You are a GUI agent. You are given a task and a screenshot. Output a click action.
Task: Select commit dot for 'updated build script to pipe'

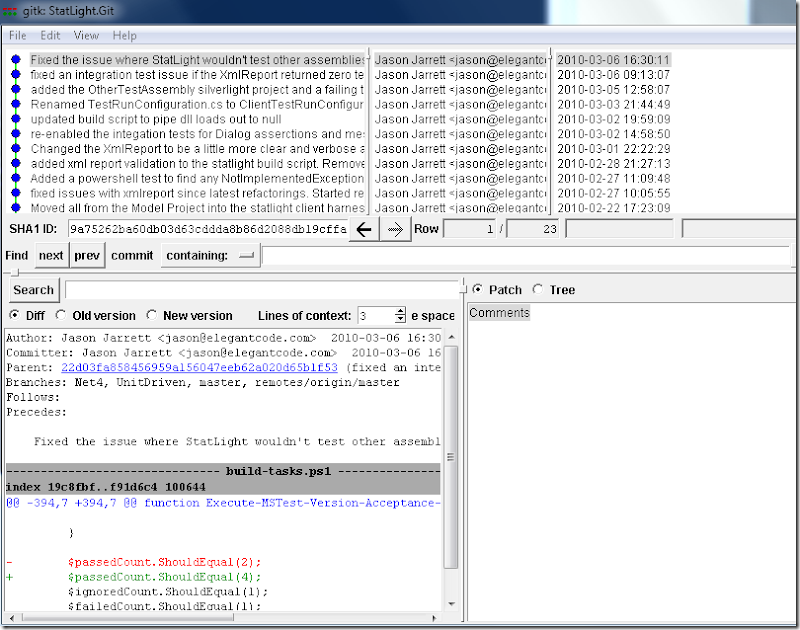coord(16,119)
